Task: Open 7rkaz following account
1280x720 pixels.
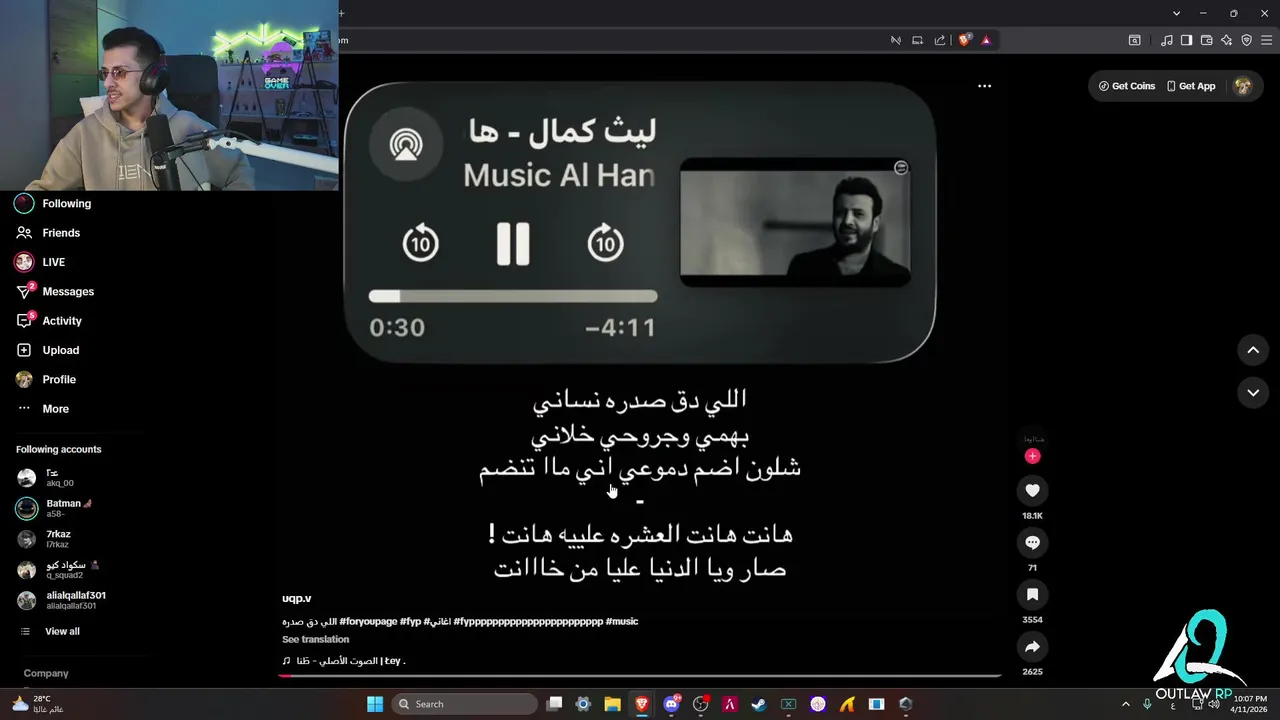Action: (x=44, y=539)
